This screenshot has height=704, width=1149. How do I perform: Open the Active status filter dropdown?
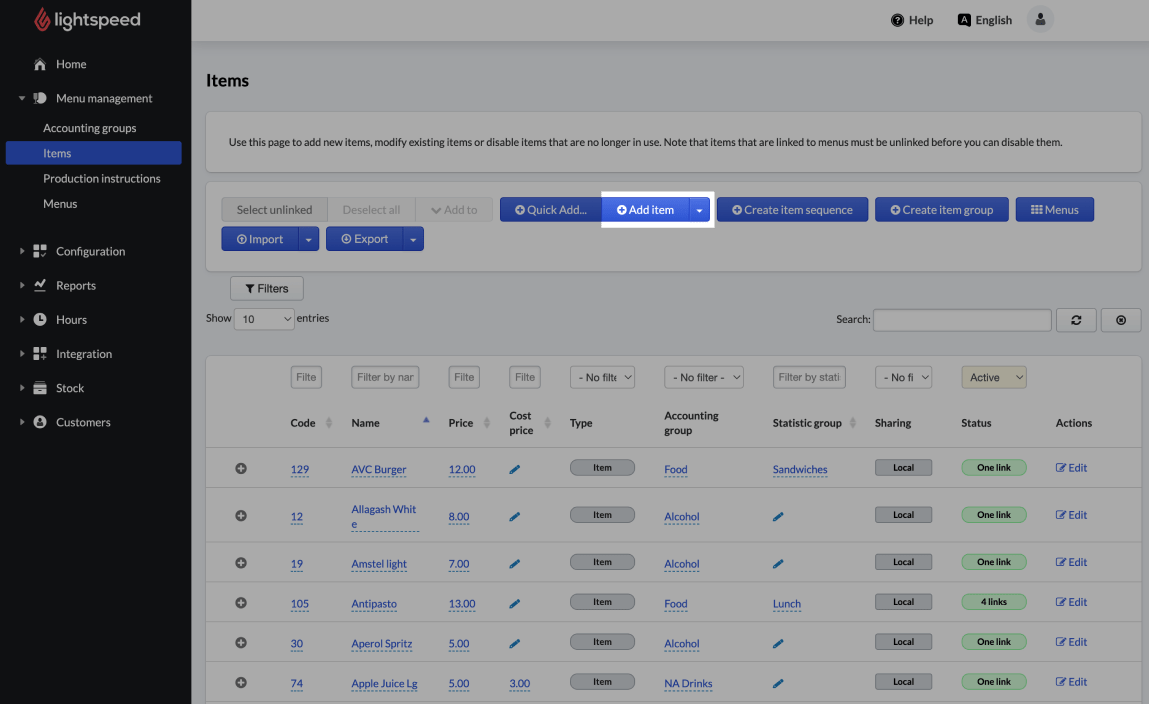(994, 377)
